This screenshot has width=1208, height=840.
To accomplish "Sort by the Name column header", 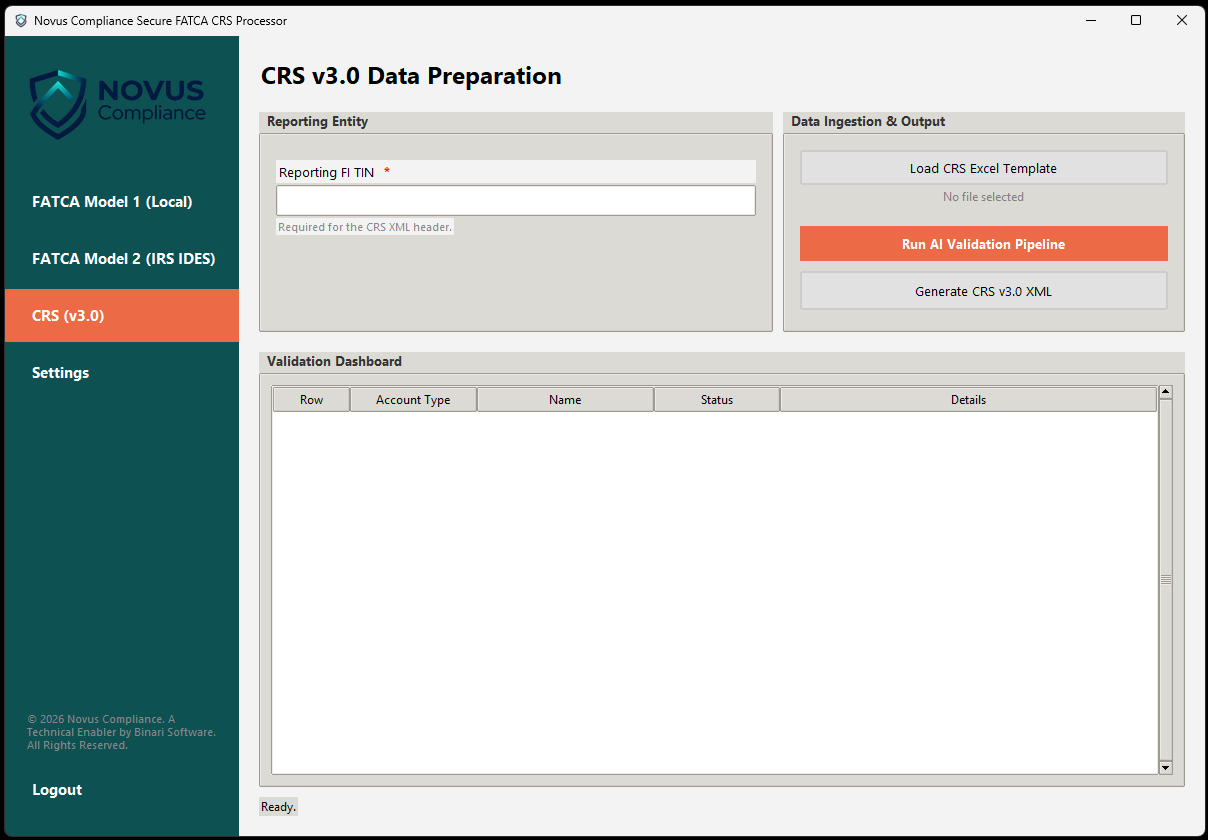I will tap(565, 400).
